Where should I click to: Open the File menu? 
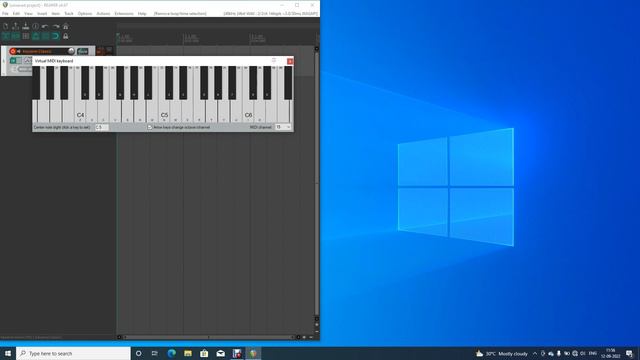coord(5,13)
